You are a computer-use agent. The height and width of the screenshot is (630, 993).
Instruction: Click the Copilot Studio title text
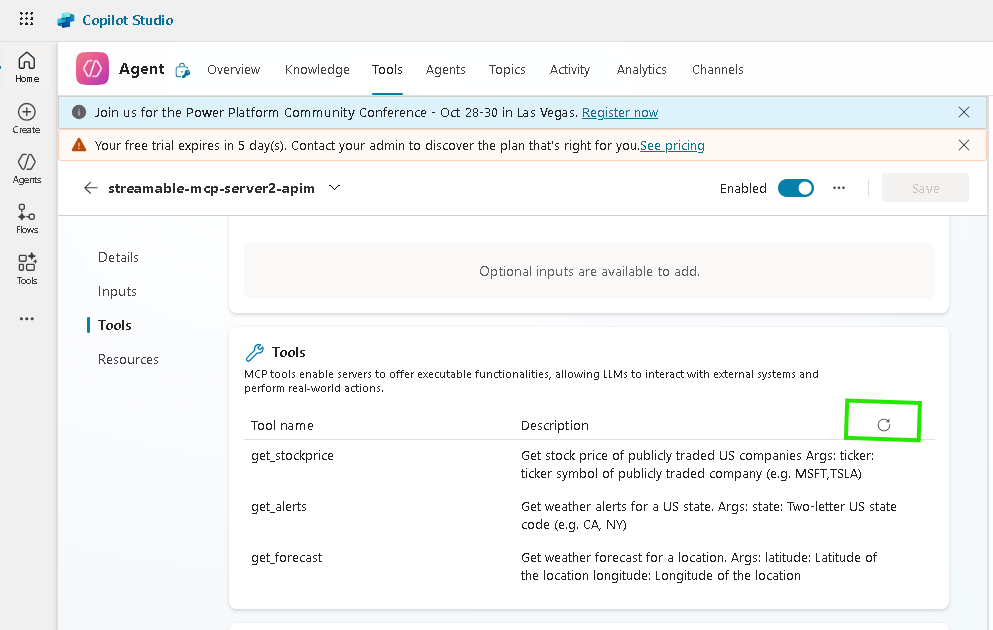point(128,20)
